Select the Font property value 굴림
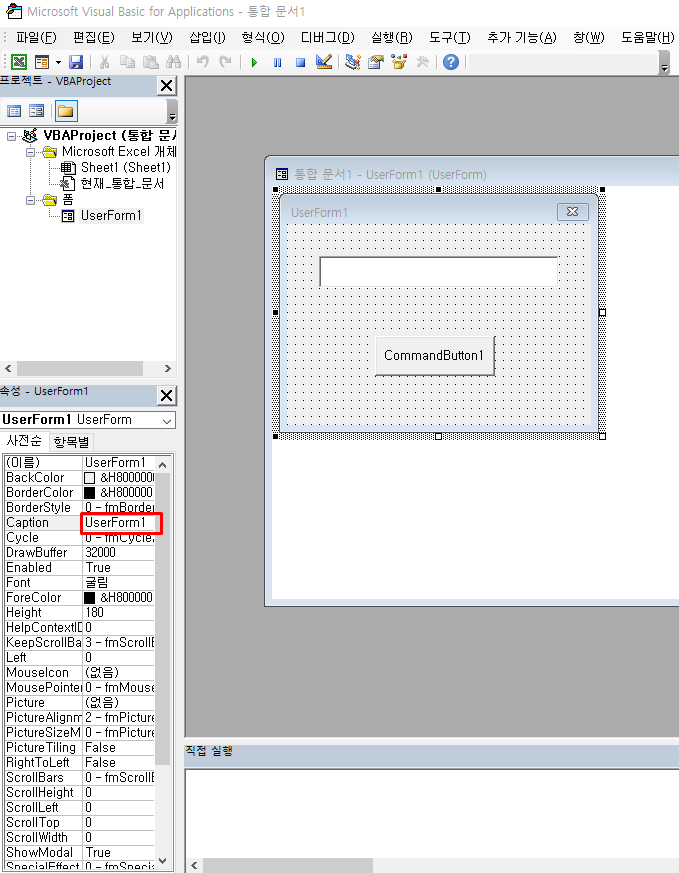The width and height of the screenshot is (679, 873). click(119, 582)
